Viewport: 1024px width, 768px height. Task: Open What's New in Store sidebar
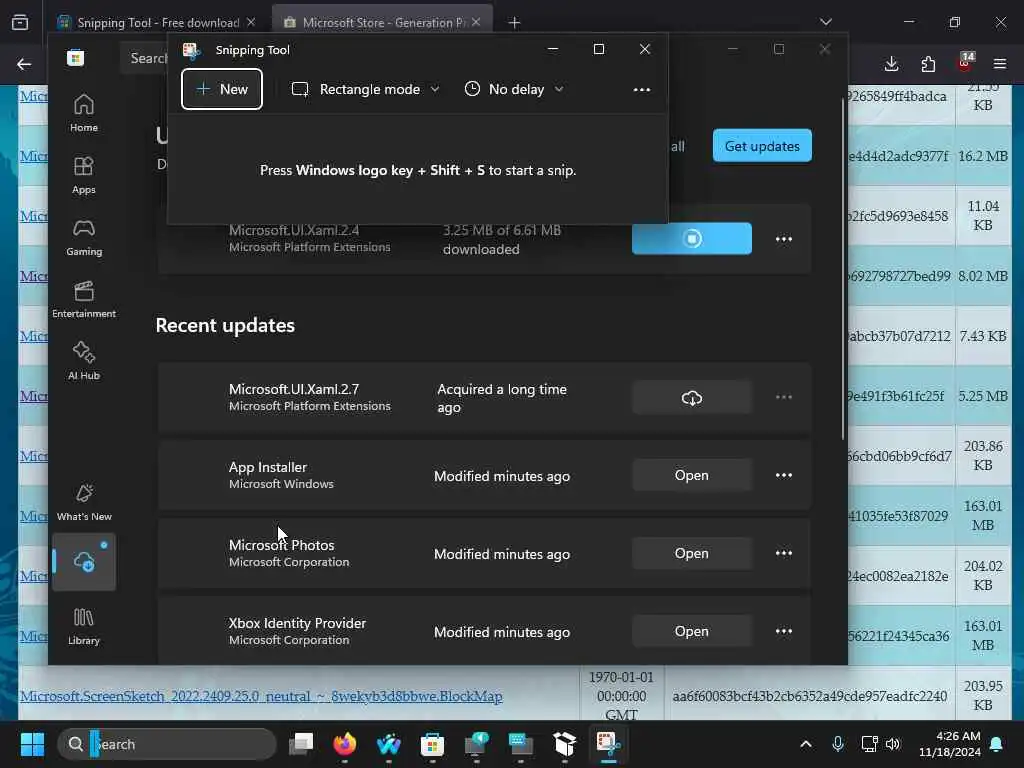tap(84, 503)
